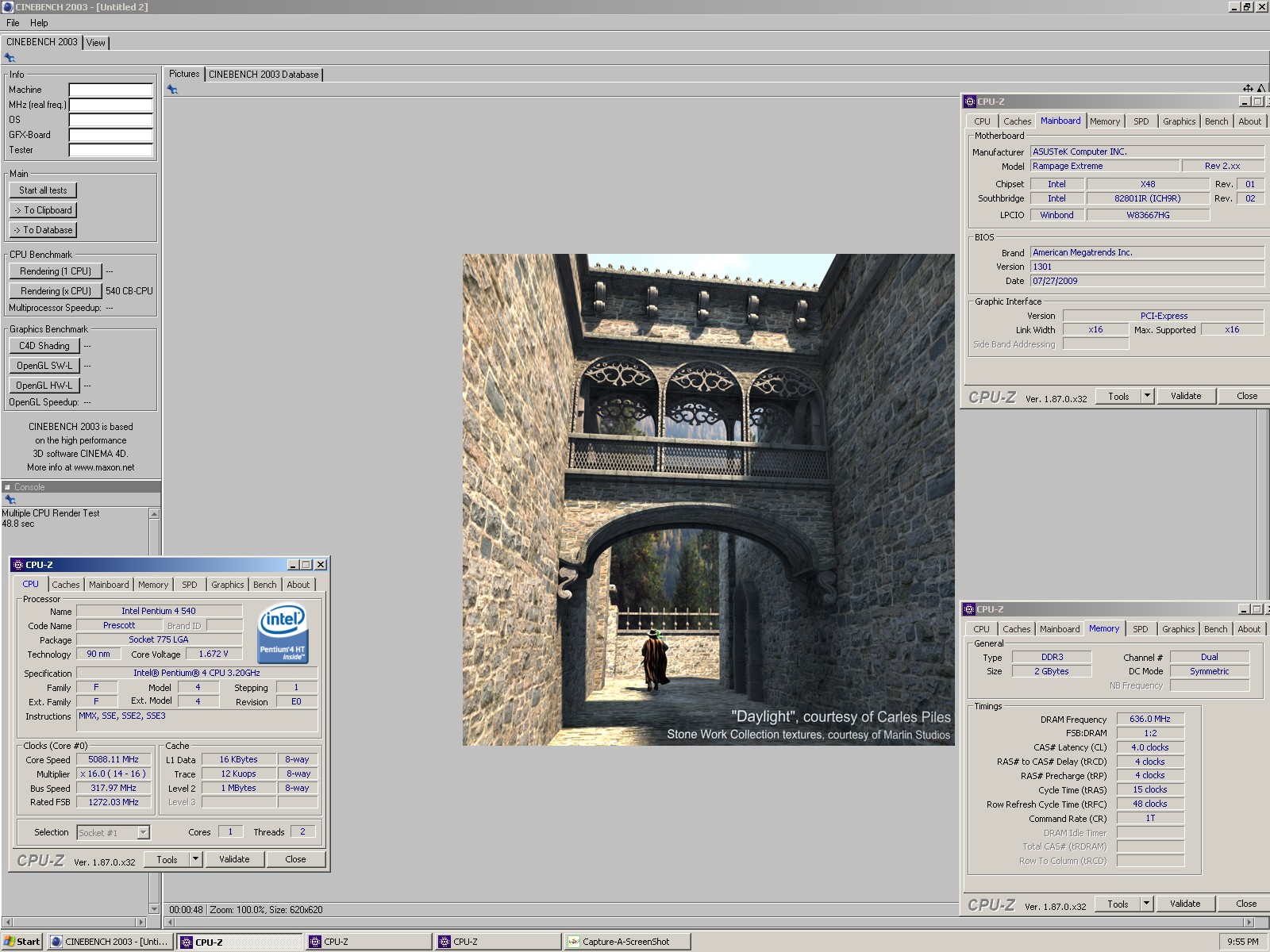The image size is (1270, 952).
Task: Open the Tools dropdown arrow in the front CPU-Z
Action: point(195,859)
